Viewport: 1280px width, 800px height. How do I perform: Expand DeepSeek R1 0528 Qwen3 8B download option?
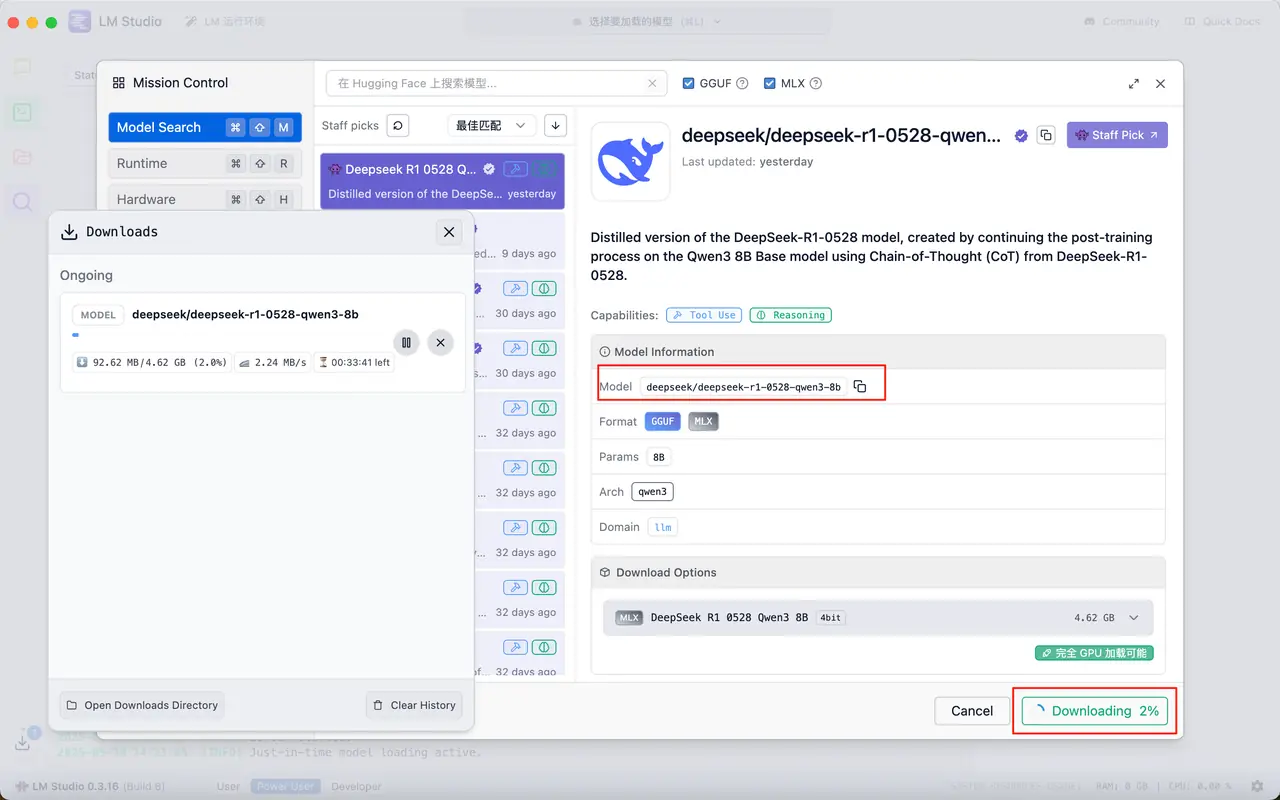click(878, 618)
